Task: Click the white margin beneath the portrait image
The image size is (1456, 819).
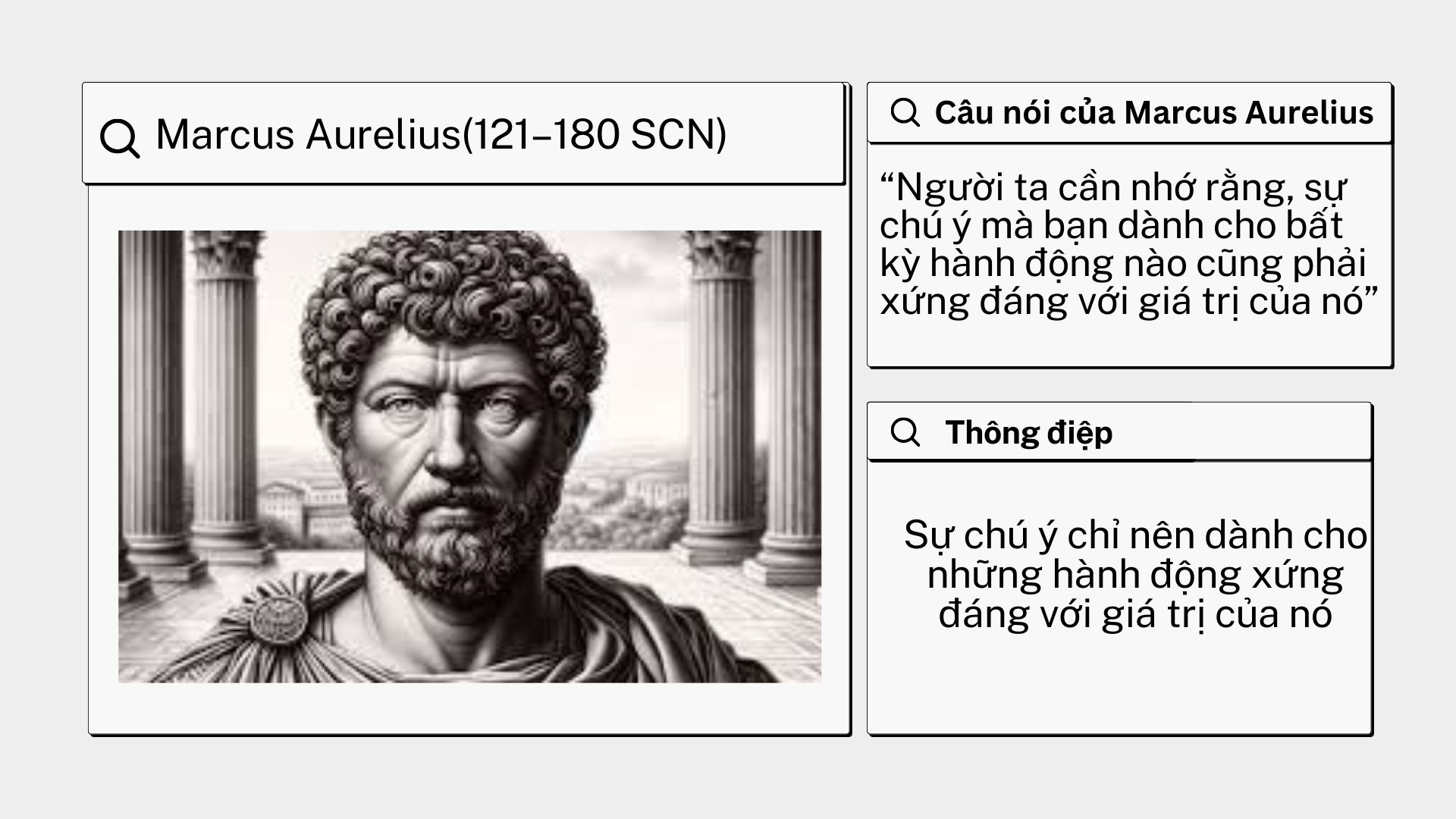Action: [x=469, y=707]
